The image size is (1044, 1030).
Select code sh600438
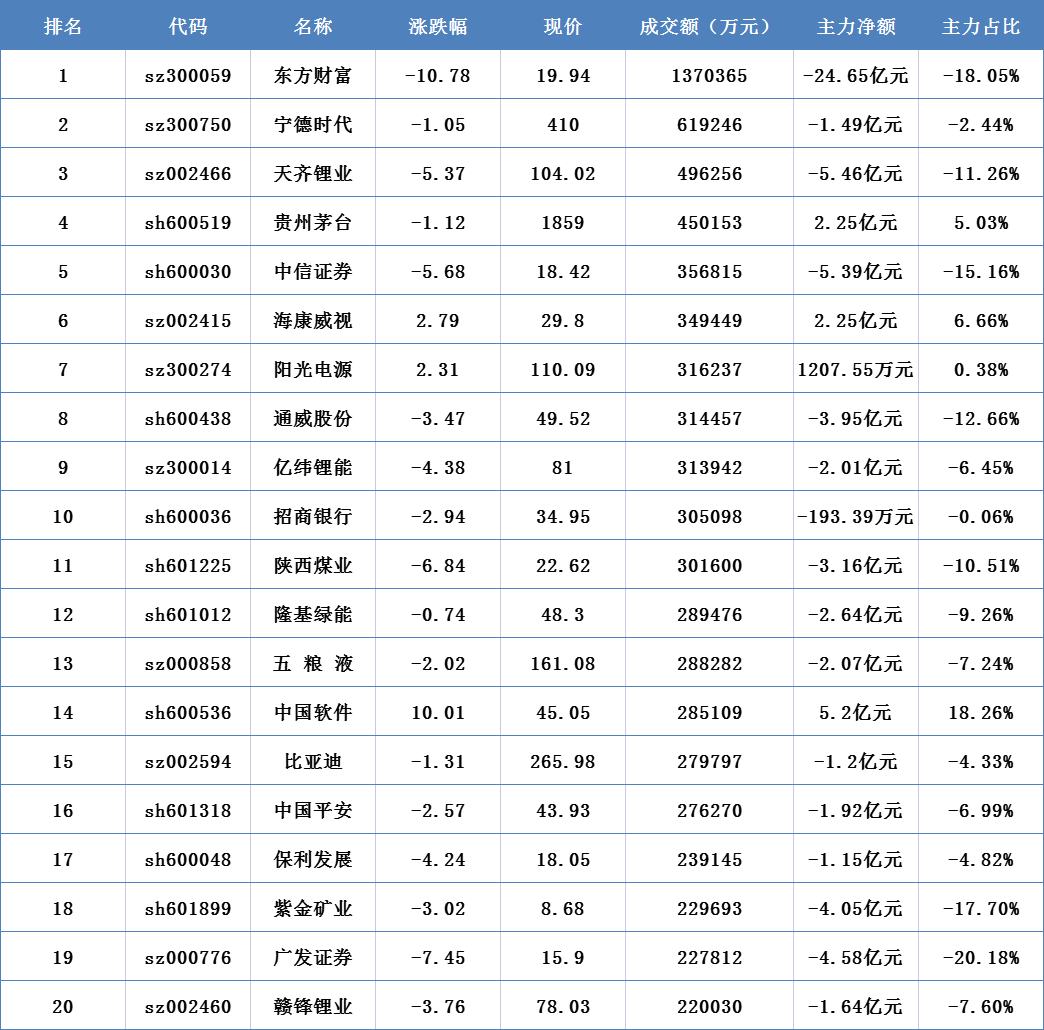188,419
